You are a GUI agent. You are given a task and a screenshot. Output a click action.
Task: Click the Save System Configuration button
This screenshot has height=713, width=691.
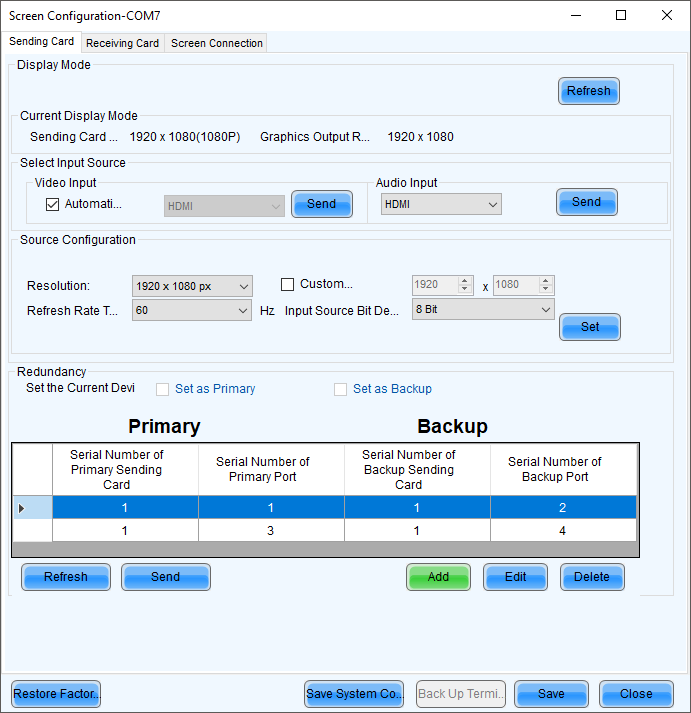click(x=354, y=694)
